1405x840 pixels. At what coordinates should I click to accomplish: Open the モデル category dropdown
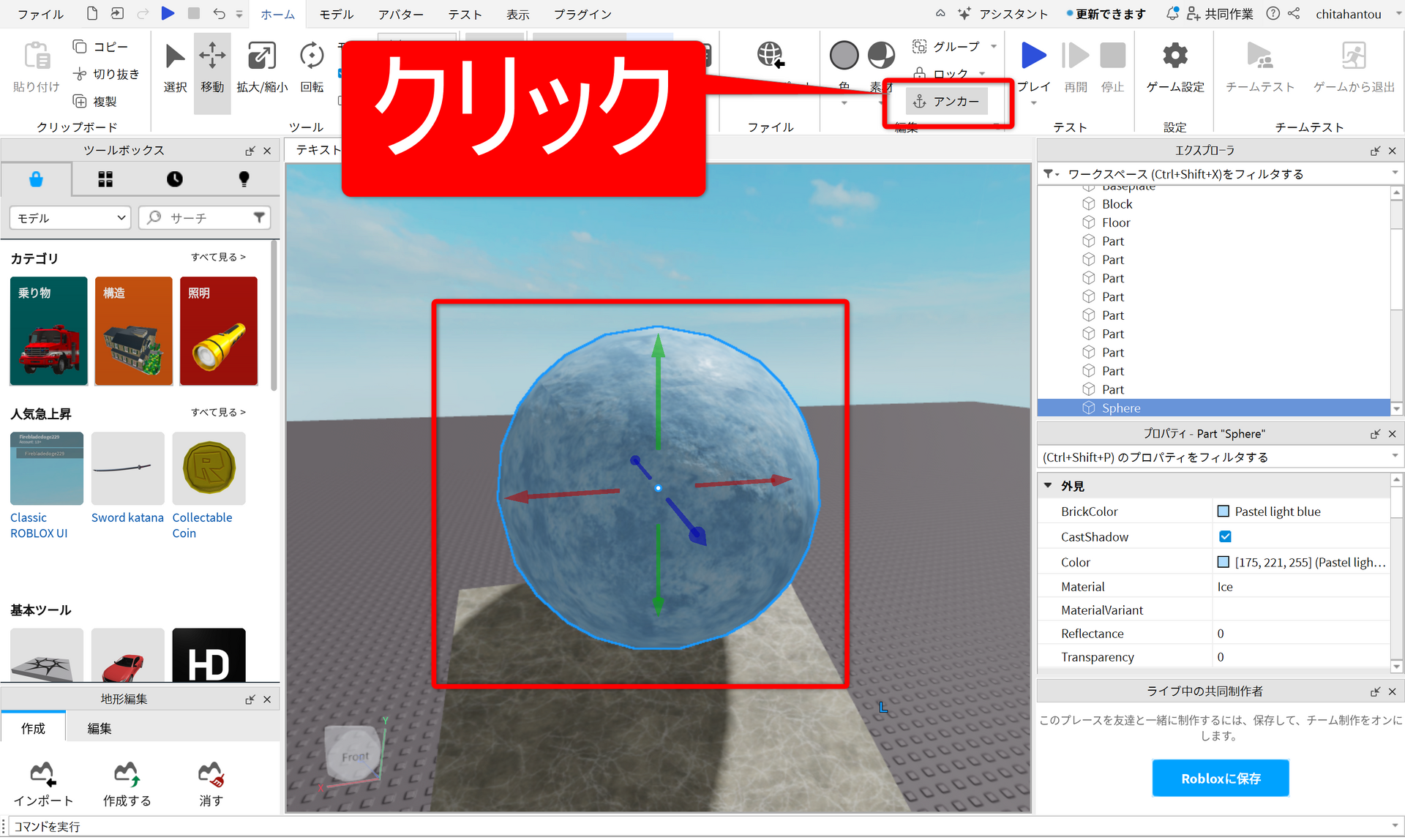click(x=70, y=218)
